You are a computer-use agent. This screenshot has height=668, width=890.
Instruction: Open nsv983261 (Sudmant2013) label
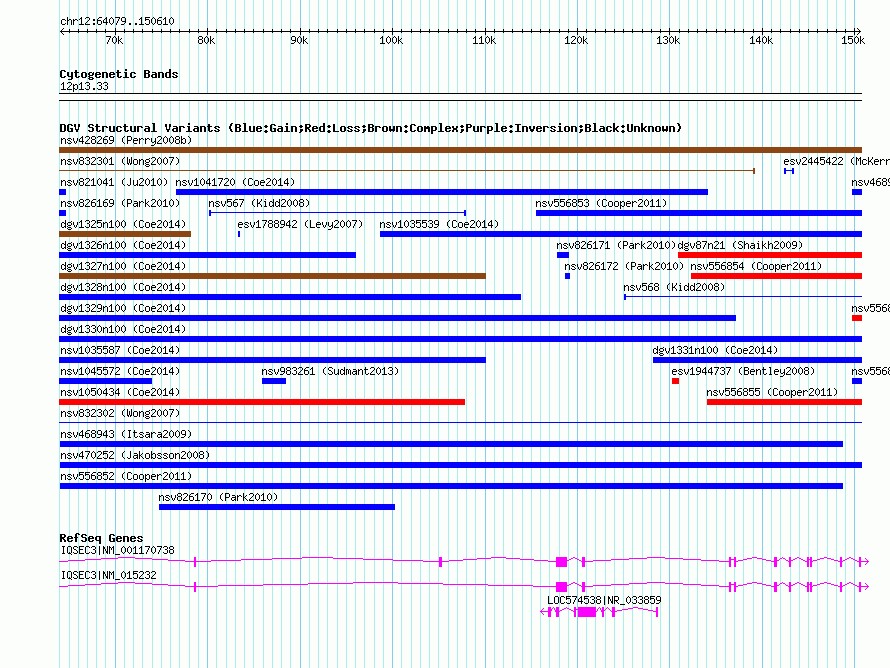(330, 371)
